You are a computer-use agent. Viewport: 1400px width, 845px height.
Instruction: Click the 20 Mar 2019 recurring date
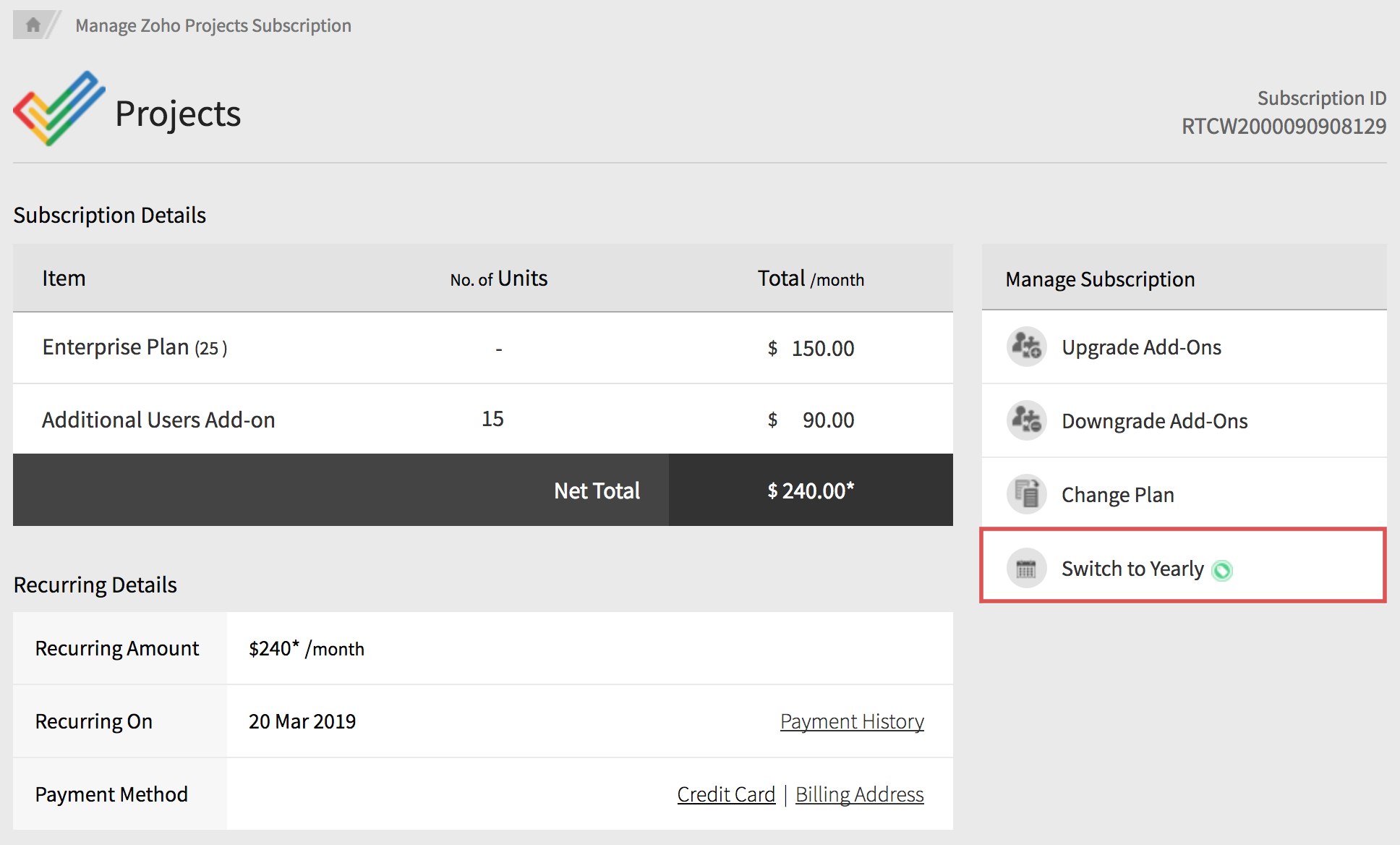302,721
